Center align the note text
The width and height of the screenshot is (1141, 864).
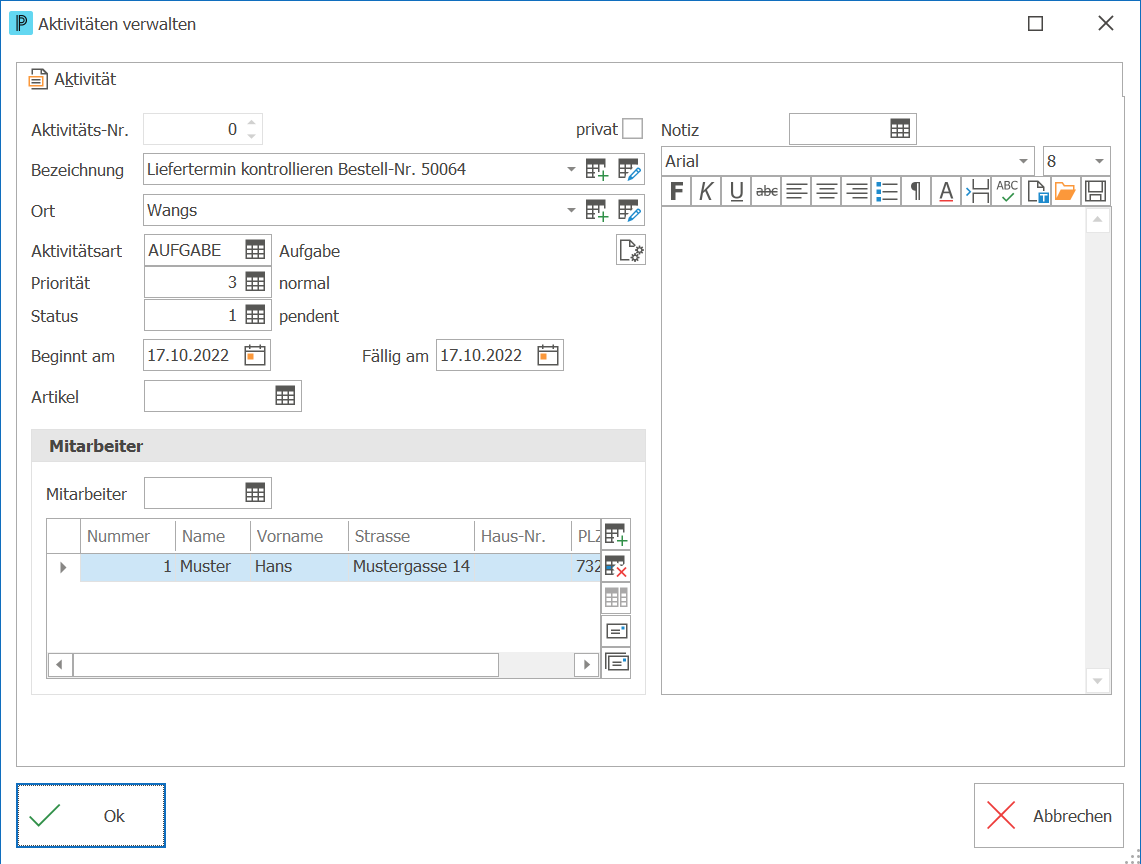tap(827, 191)
